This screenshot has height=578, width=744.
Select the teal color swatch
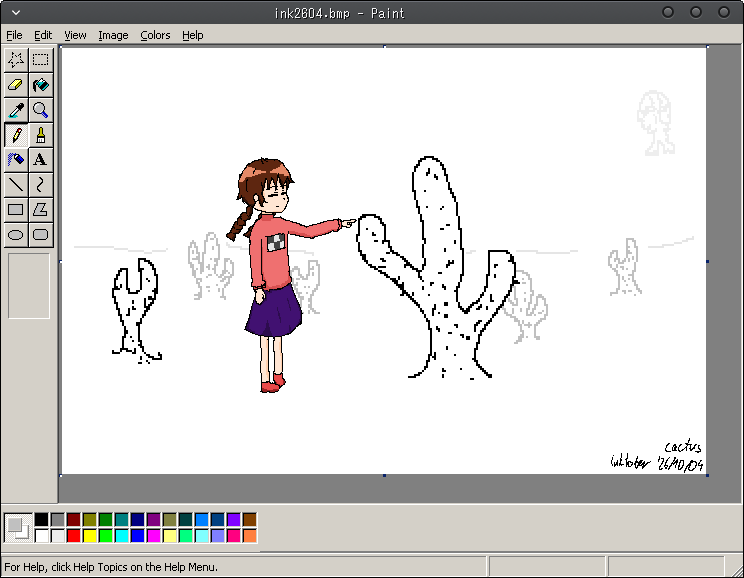point(122,520)
